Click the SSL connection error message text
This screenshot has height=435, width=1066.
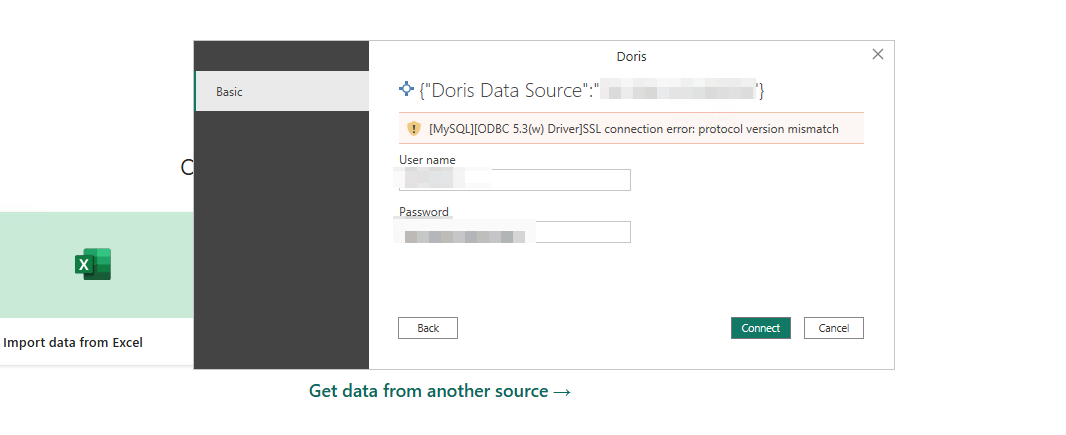[634, 129]
